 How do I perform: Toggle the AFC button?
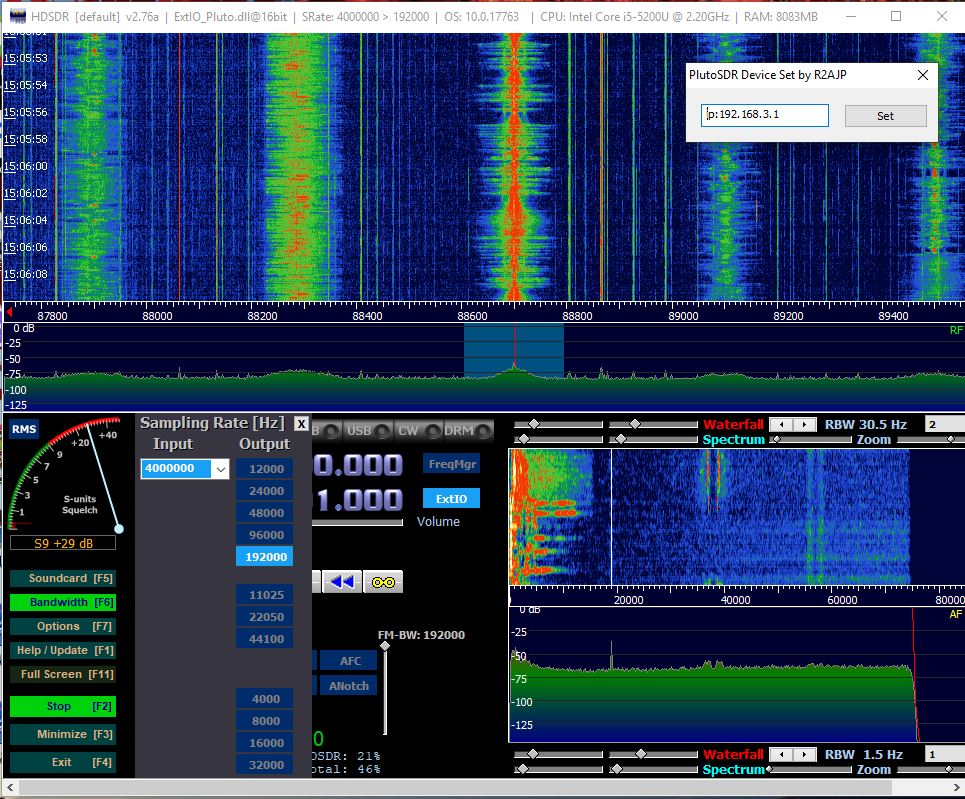[x=350, y=661]
